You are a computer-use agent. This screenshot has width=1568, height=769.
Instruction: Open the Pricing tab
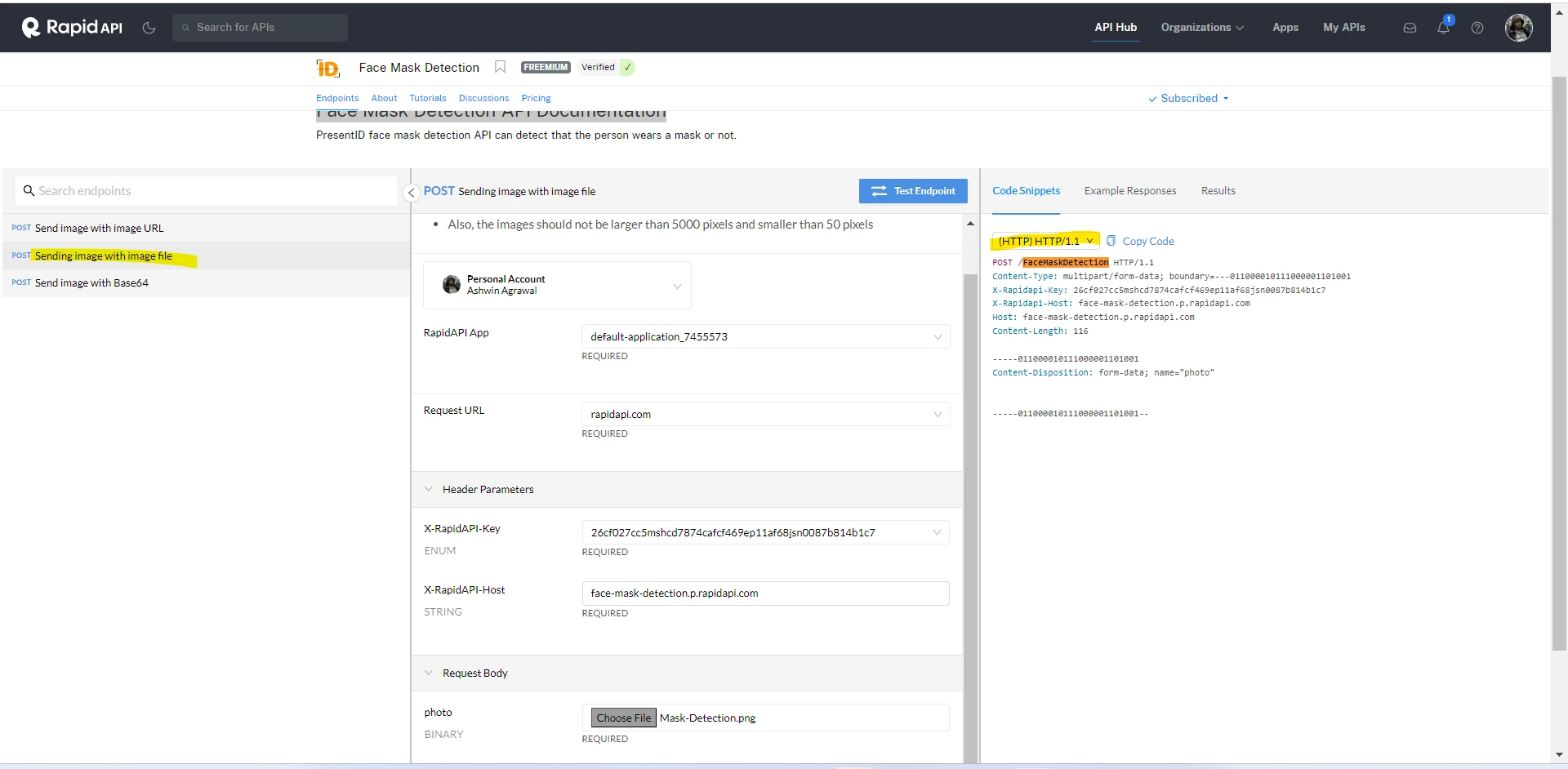coord(536,98)
